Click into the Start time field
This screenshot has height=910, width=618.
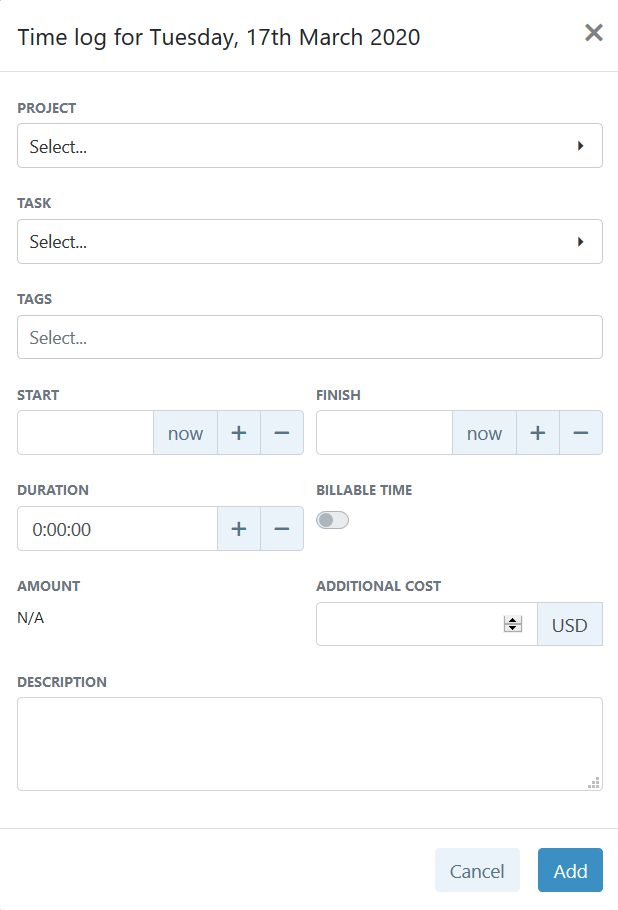pyautogui.click(x=86, y=433)
